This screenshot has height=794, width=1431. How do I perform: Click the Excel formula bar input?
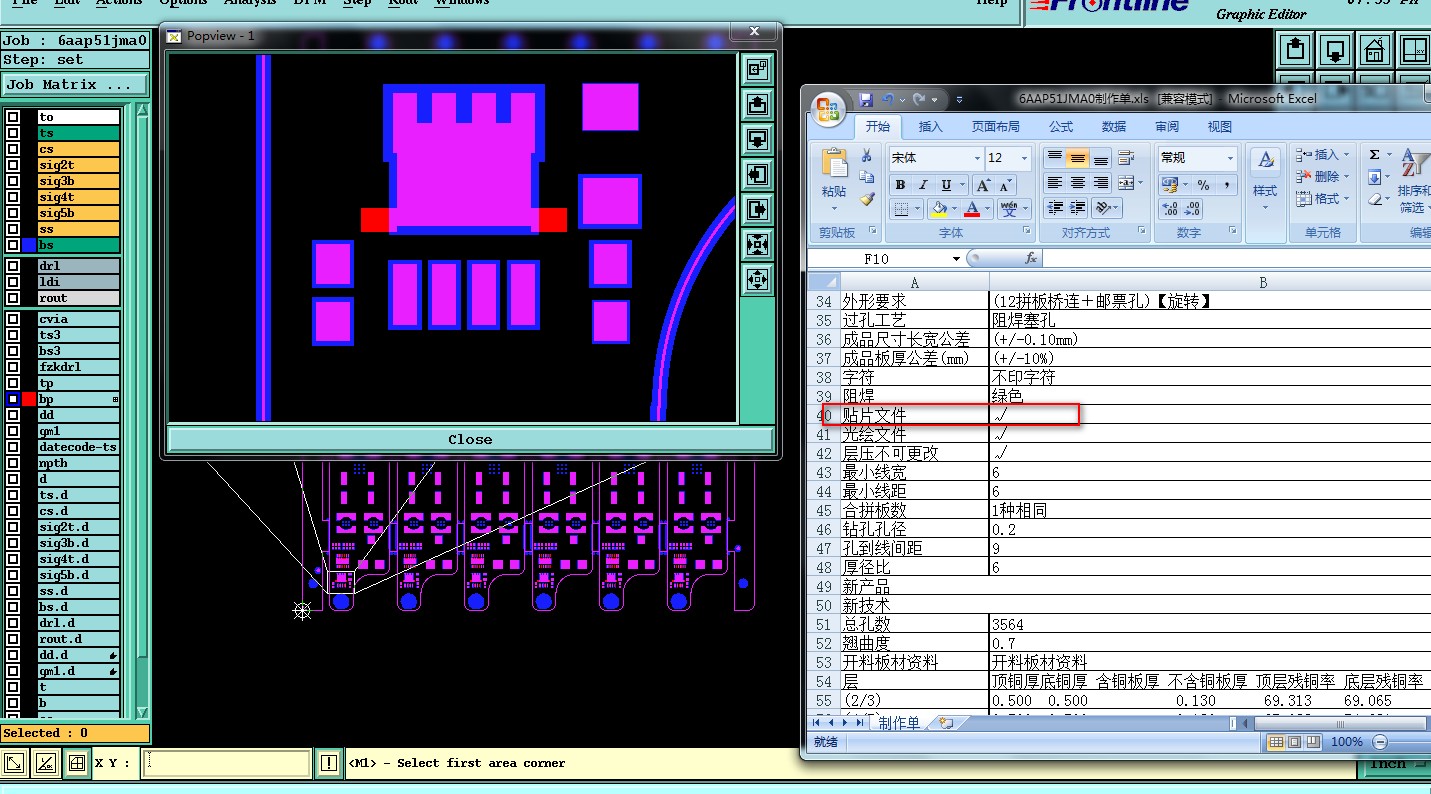pos(1238,258)
